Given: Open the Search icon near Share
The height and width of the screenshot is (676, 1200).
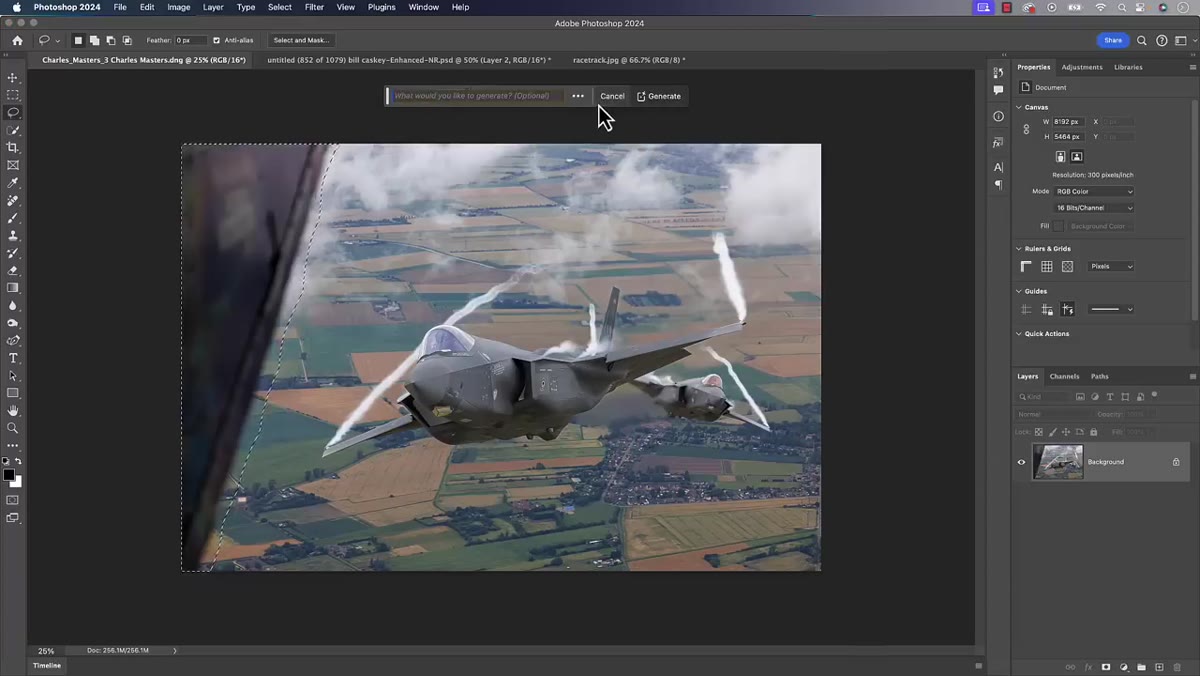Looking at the screenshot, I should [x=1143, y=40].
